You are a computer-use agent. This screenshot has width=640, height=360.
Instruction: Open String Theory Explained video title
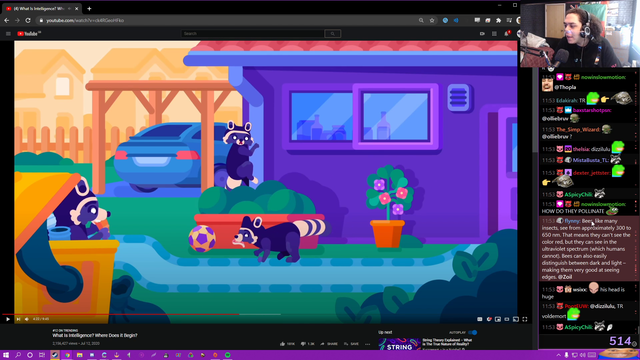(x=447, y=342)
